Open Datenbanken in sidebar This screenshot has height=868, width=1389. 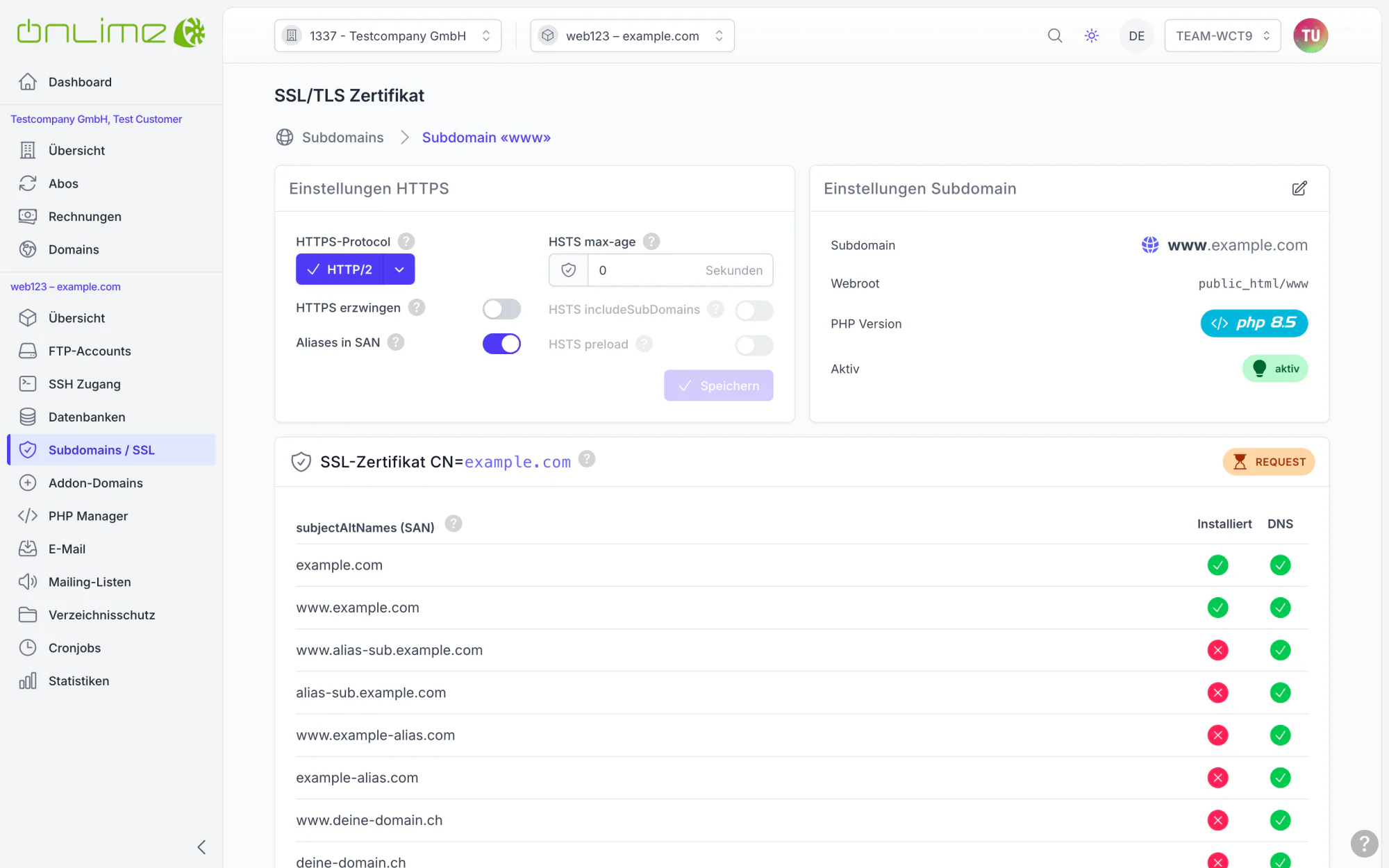coord(111,417)
